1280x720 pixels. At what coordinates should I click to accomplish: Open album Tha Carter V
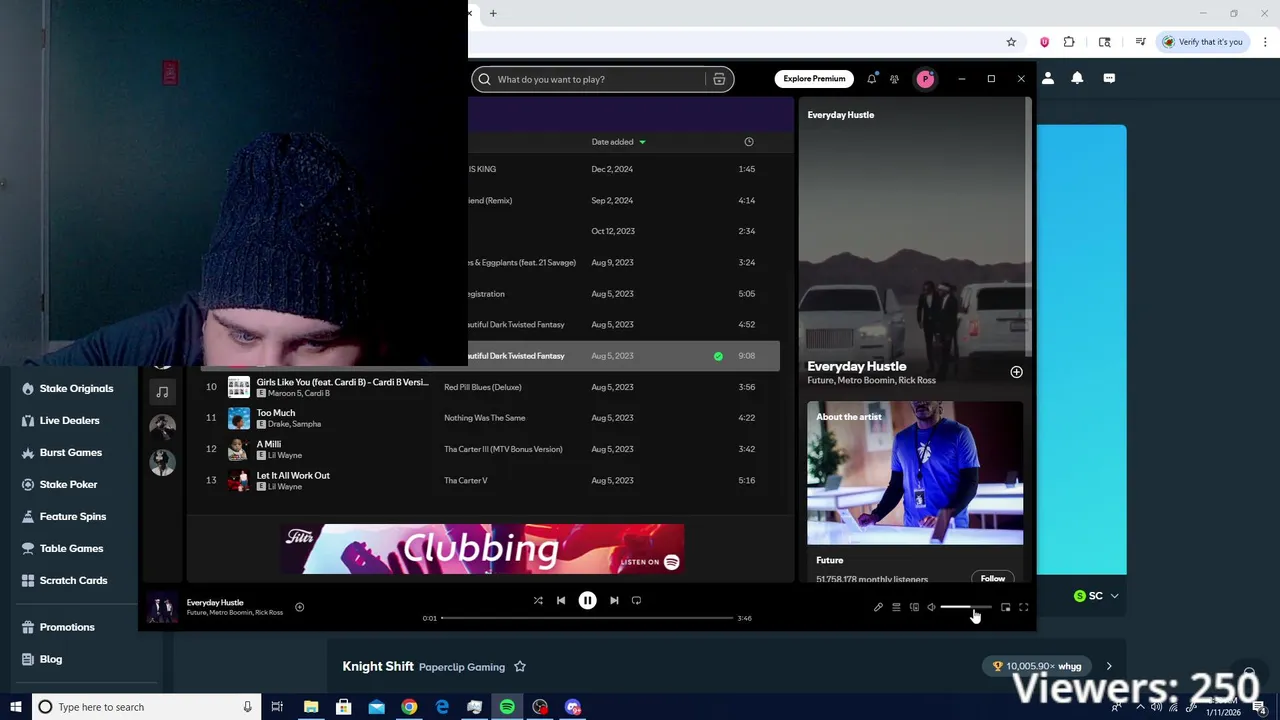coord(466,480)
